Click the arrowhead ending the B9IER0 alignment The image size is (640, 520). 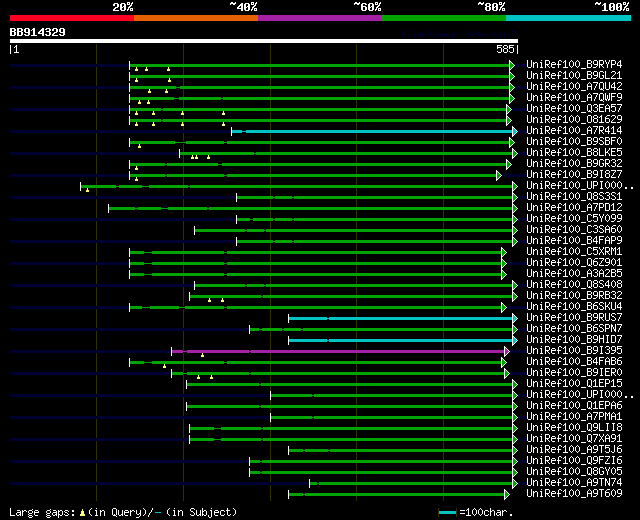click(x=507, y=373)
